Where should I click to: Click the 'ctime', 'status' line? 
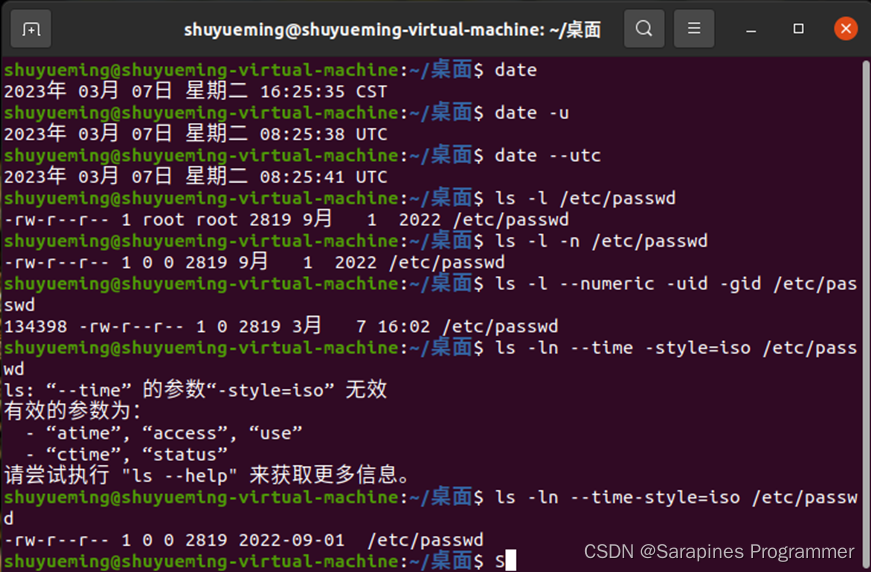126,454
